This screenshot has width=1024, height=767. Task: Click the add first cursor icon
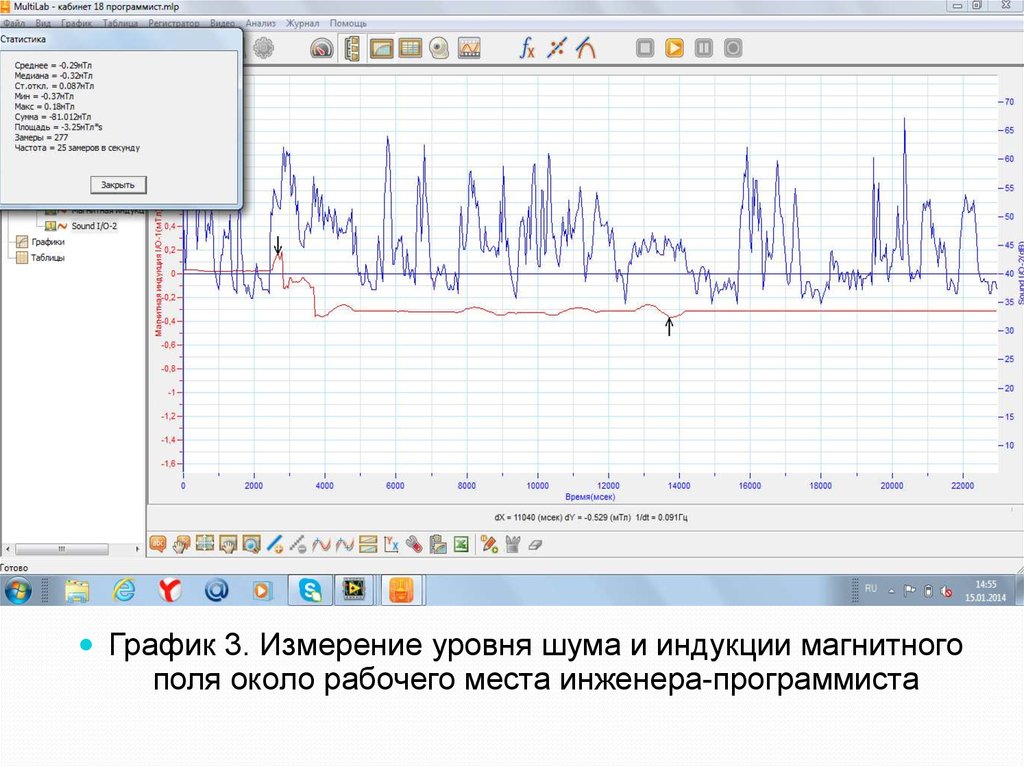(x=275, y=544)
